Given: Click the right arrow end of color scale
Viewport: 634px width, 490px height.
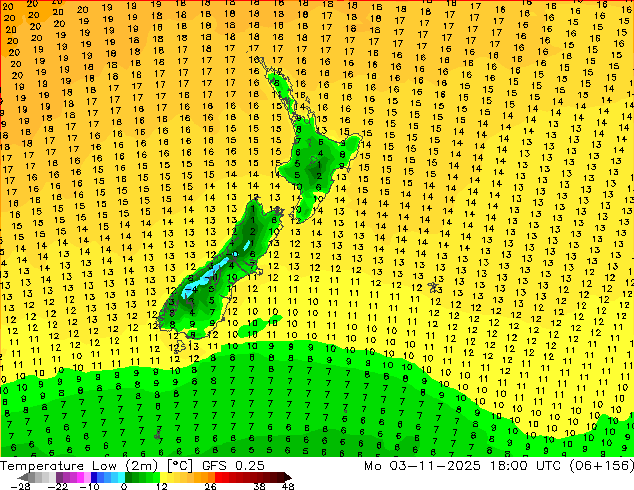Looking at the screenshot, I should (x=287, y=477).
